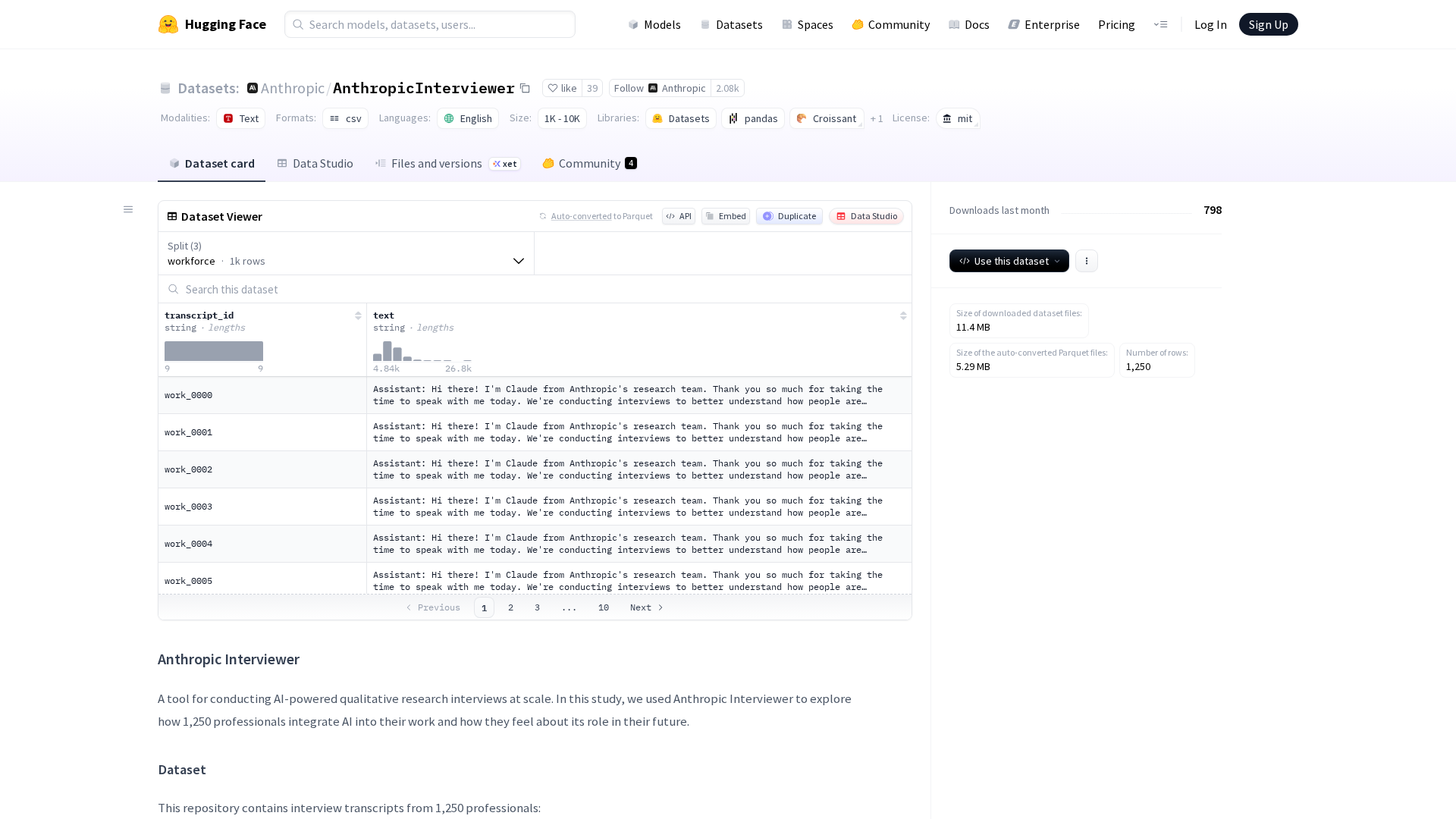Click the Embed viewer button
1456x819 pixels.
726,217
